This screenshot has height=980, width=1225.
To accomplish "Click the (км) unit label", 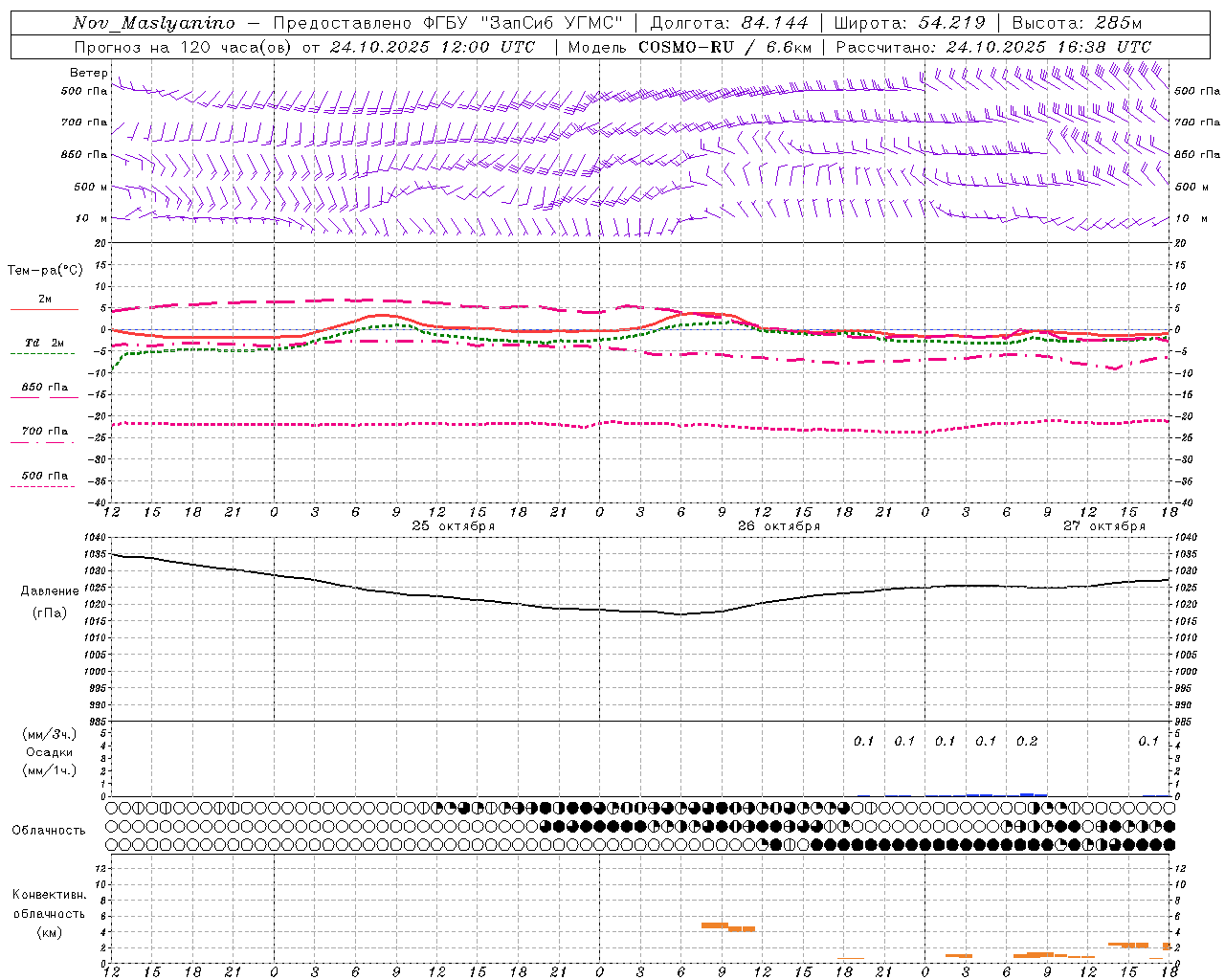I will (x=49, y=932).
